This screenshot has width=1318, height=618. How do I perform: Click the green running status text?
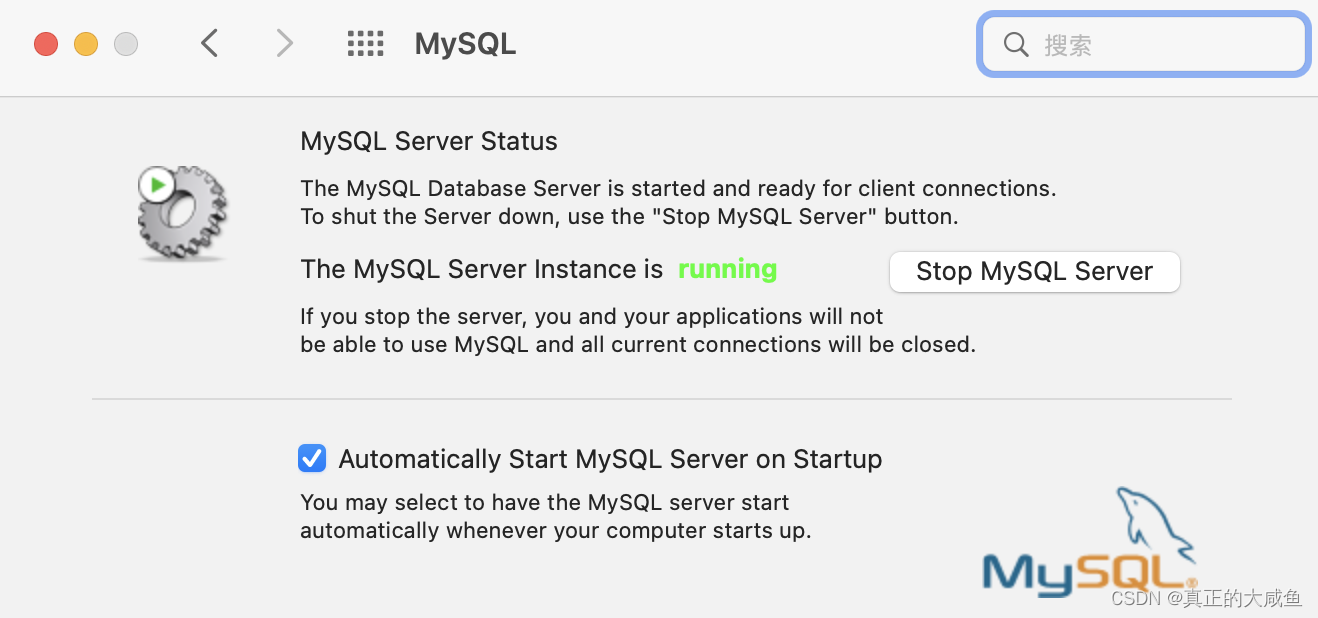(x=727, y=269)
